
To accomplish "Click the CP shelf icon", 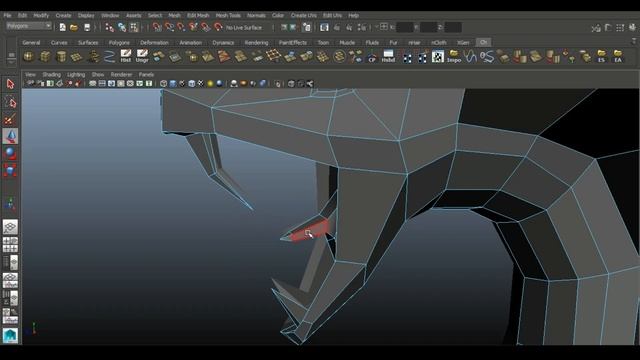I will pos(372,56).
